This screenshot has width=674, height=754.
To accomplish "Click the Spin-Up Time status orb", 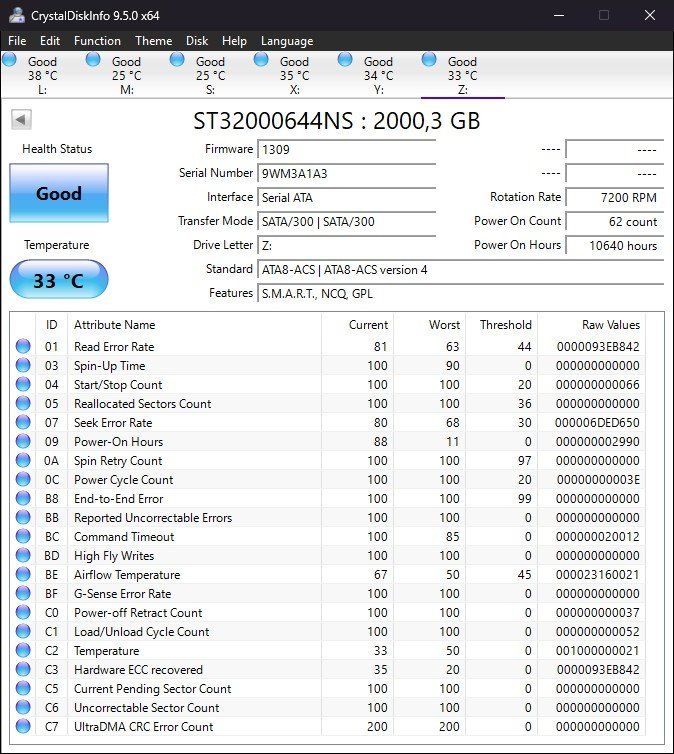I will point(23,366).
